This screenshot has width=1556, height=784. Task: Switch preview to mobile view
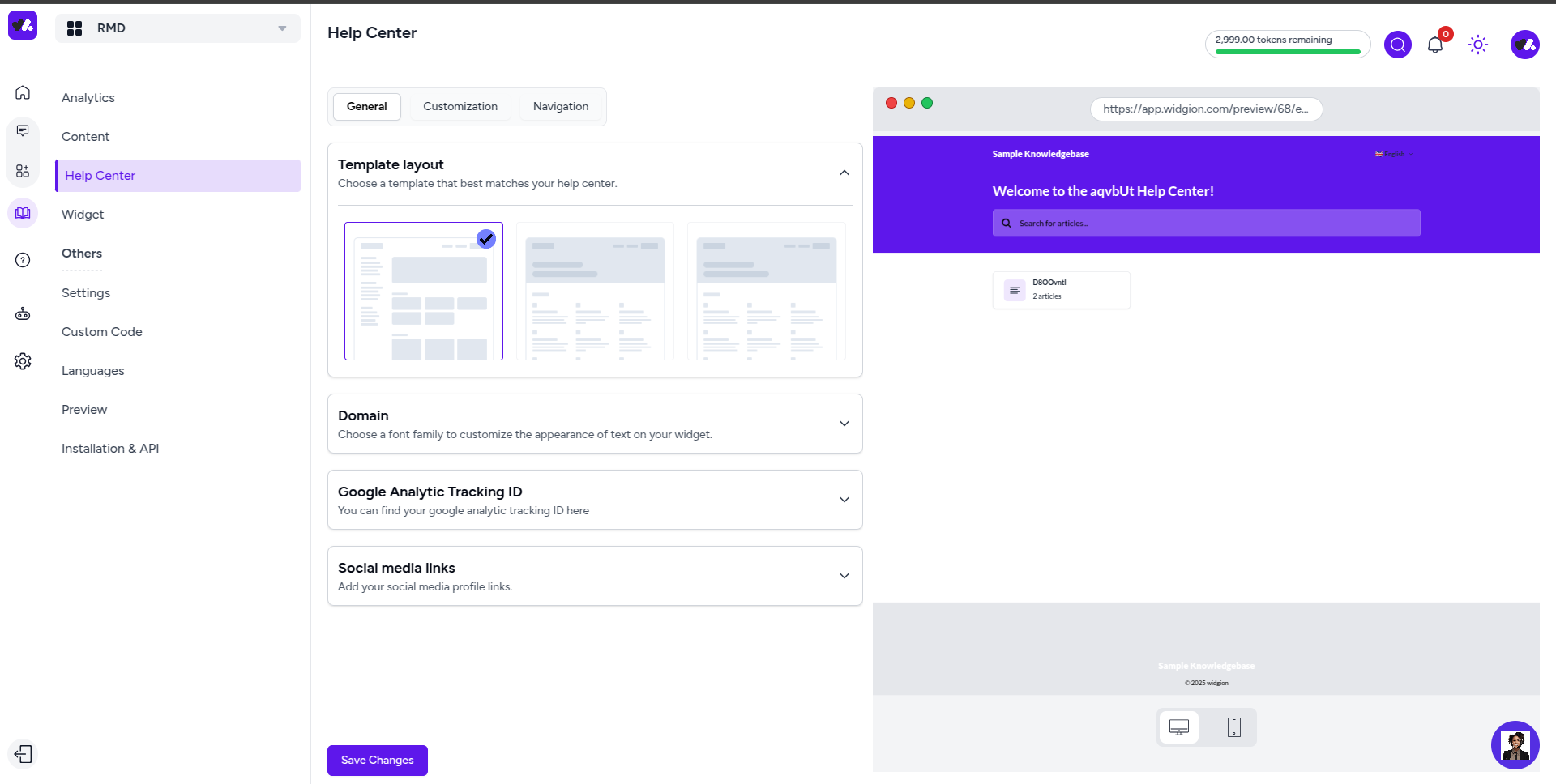[1233, 727]
